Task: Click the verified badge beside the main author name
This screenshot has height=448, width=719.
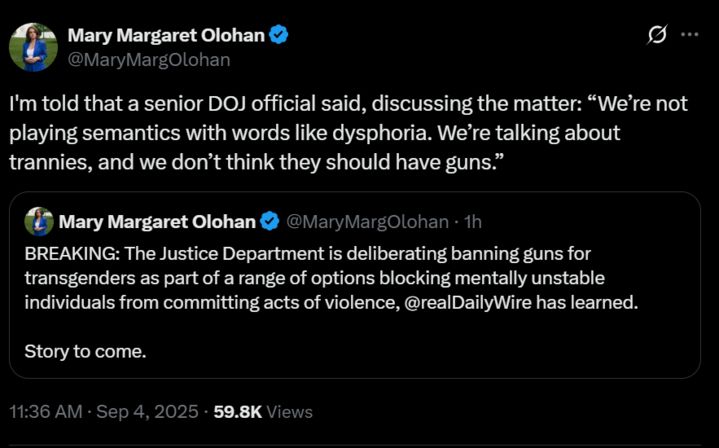Action: click(x=281, y=36)
